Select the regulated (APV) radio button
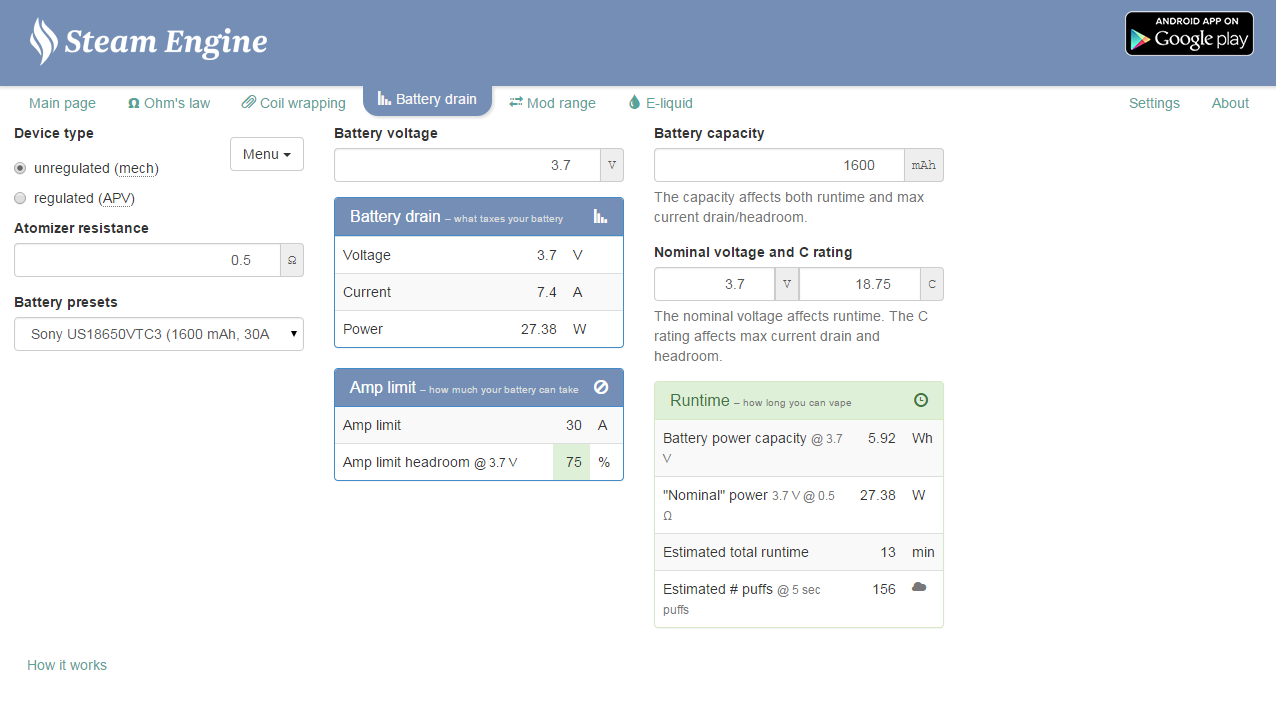 [20, 198]
